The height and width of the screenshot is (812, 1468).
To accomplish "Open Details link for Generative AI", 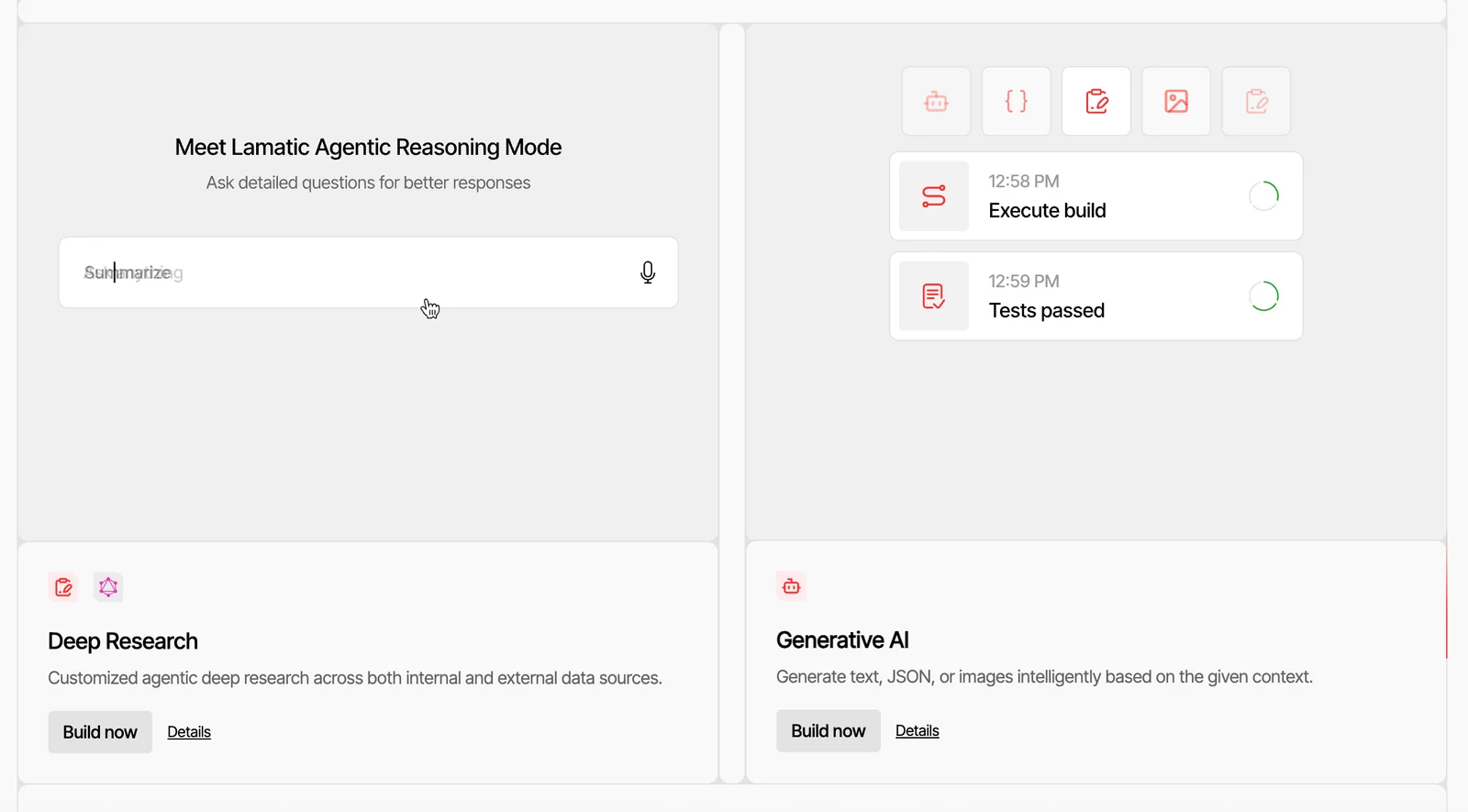I will click(917, 731).
